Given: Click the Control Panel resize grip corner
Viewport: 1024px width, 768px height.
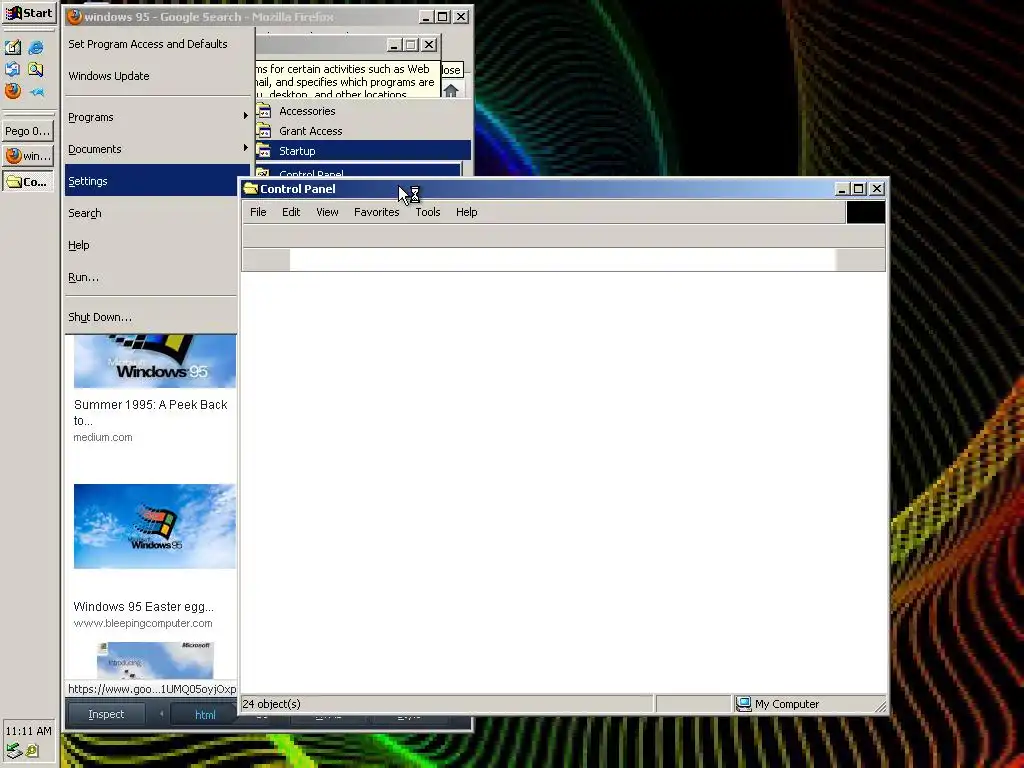Looking at the screenshot, I should tap(880, 706).
